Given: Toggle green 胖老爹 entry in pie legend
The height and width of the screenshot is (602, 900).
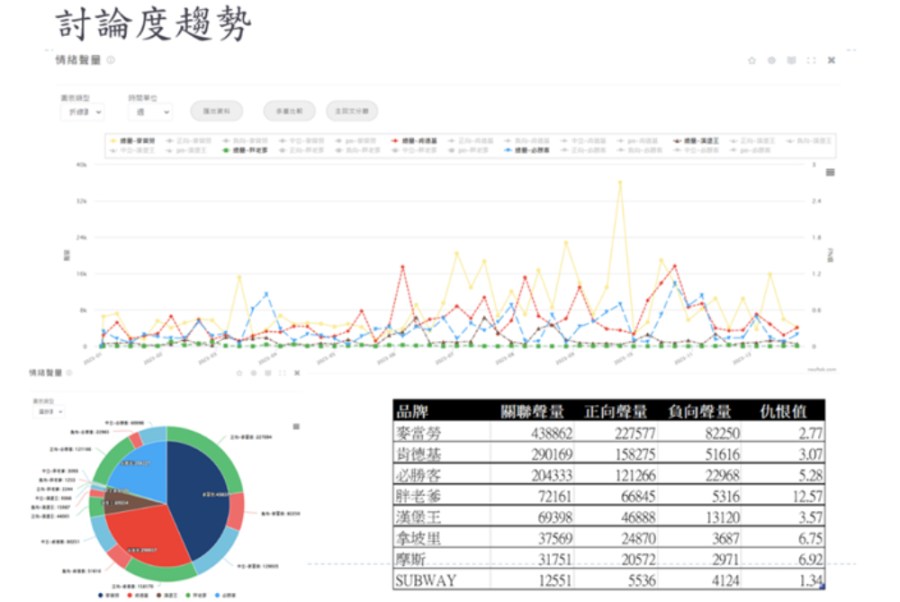Looking at the screenshot, I should [x=197, y=596].
